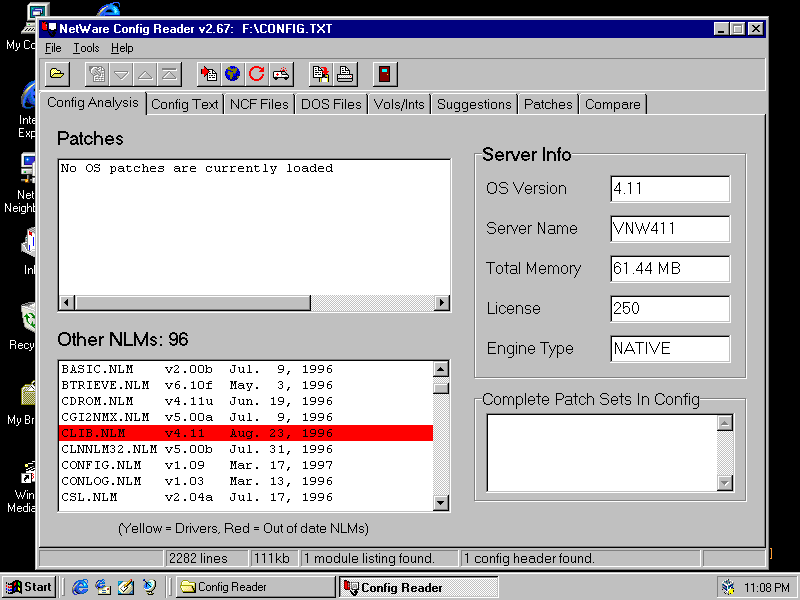Screen dimensions: 800x600
Task: Click the system tray scheduler icon
Action: pos(729,588)
